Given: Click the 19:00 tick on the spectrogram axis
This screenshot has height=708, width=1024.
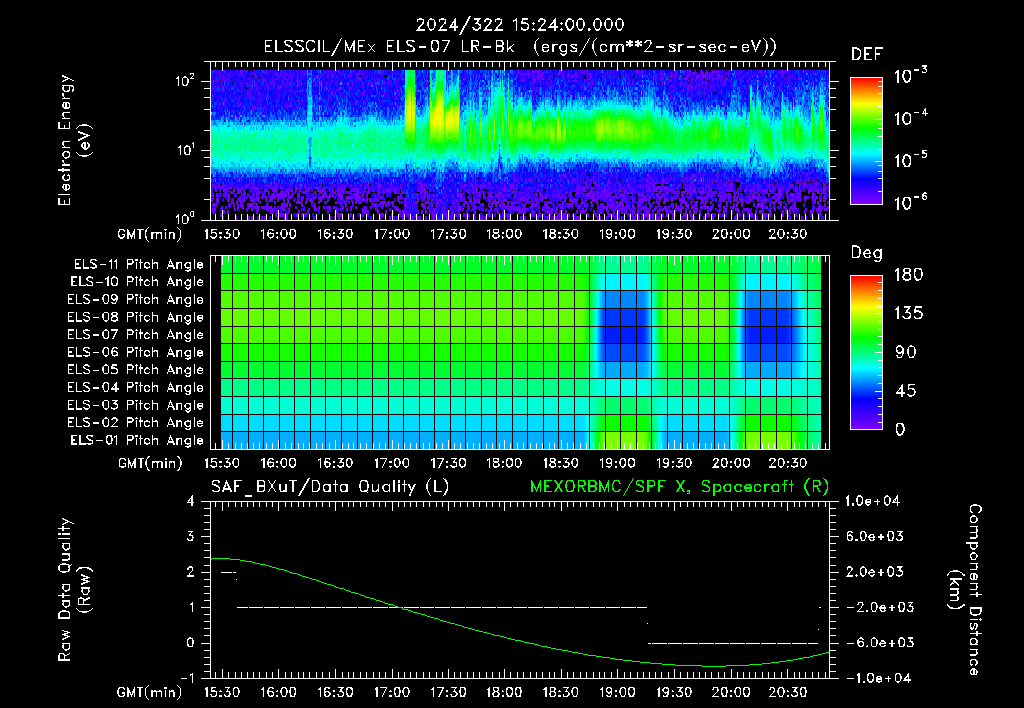Looking at the screenshot, I should click(617, 234).
